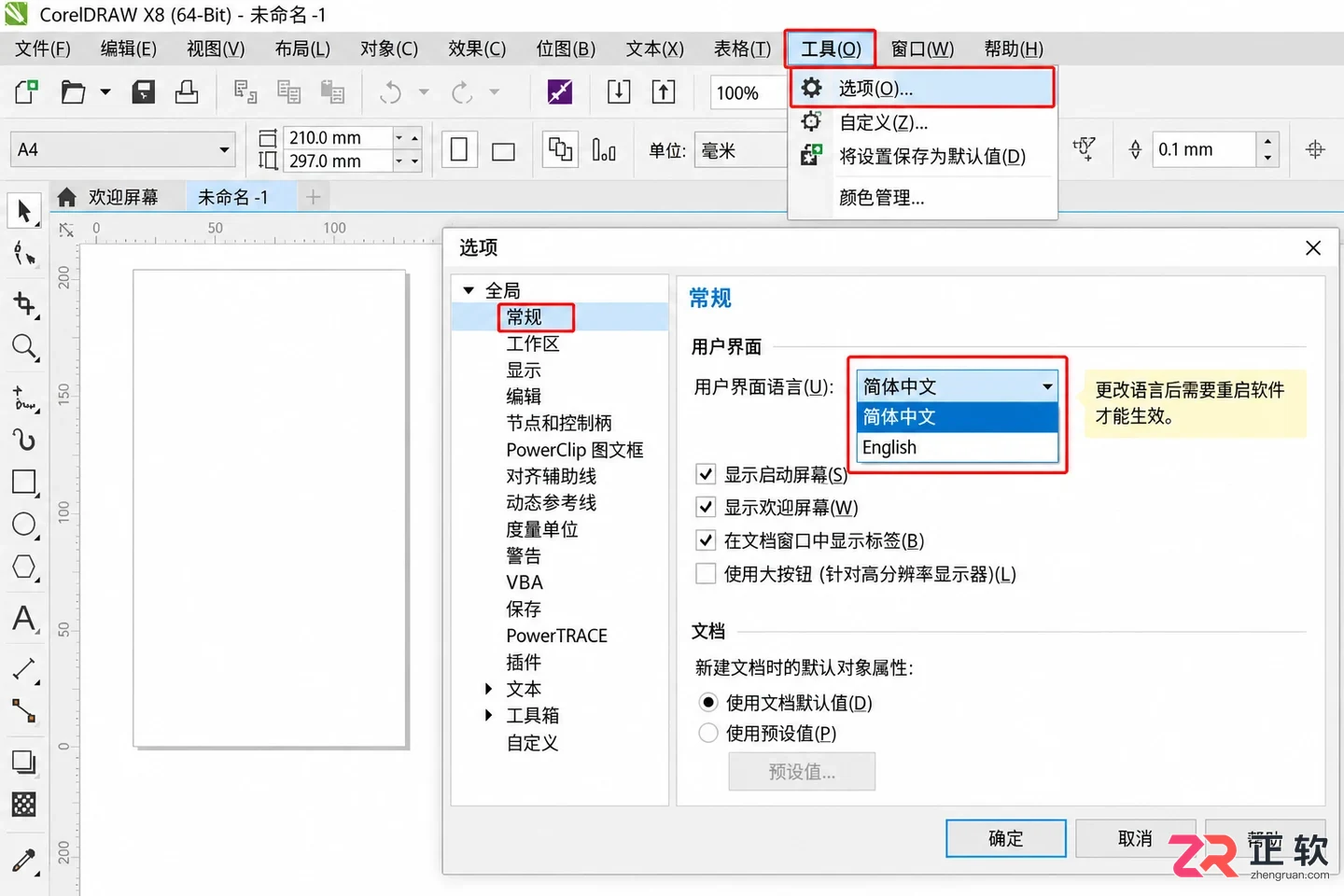Toggle 显示欢迎屏幕 checkbox
Screen dimensions: 1344x896
coord(706,508)
